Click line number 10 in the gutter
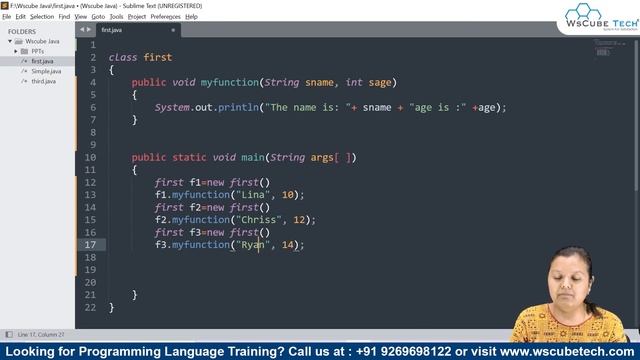This screenshot has width=640, height=360. click(x=90, y=158)
